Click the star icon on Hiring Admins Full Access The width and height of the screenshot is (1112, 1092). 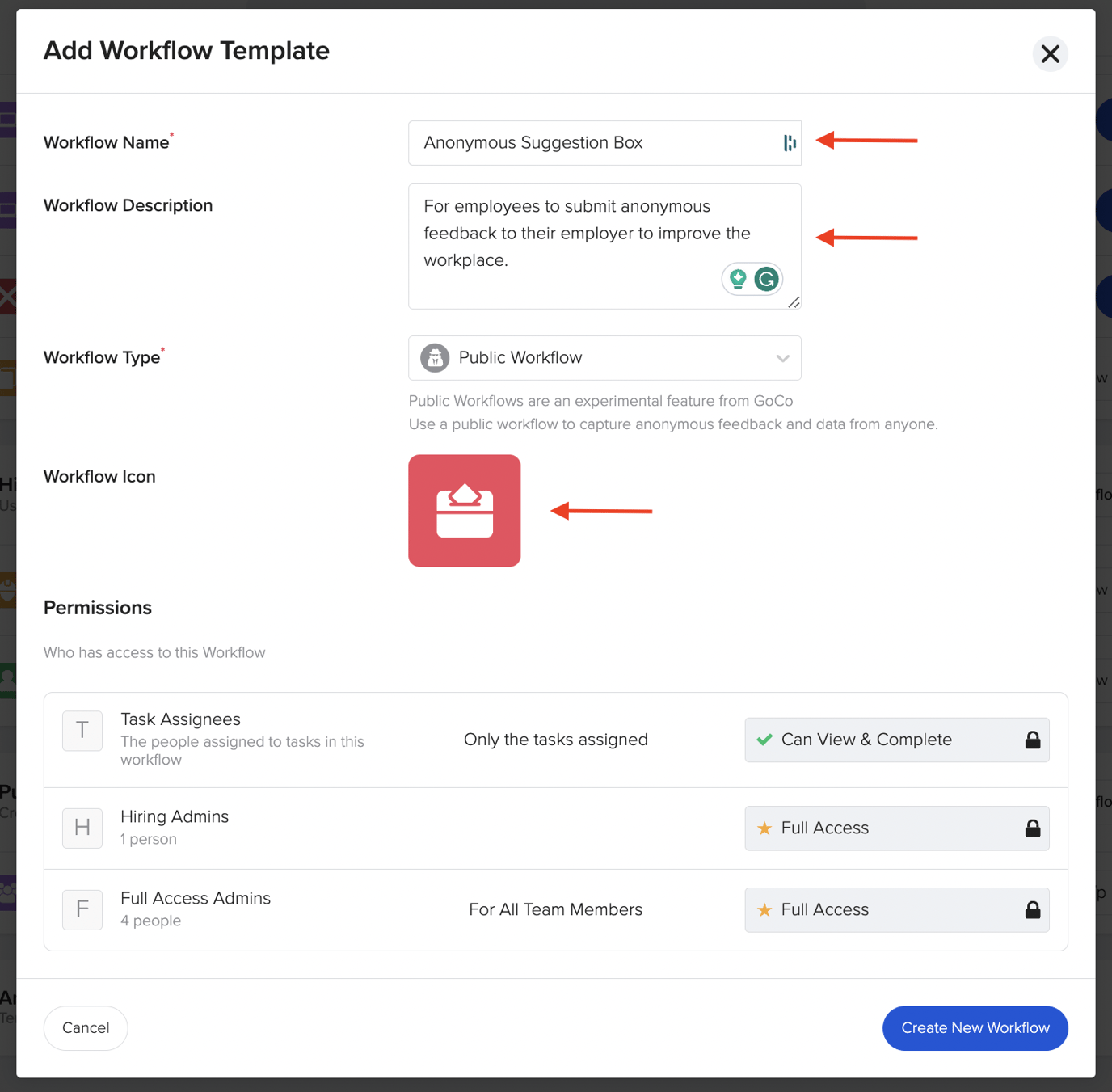764,828
